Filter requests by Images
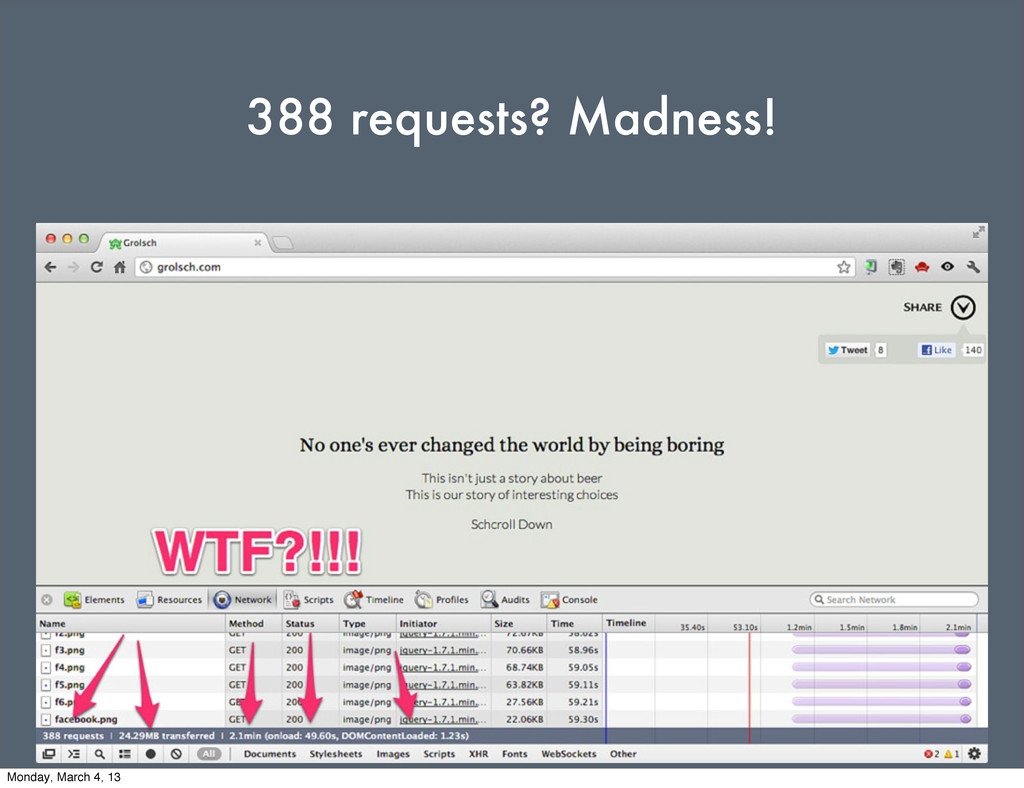 click(392, 754)
